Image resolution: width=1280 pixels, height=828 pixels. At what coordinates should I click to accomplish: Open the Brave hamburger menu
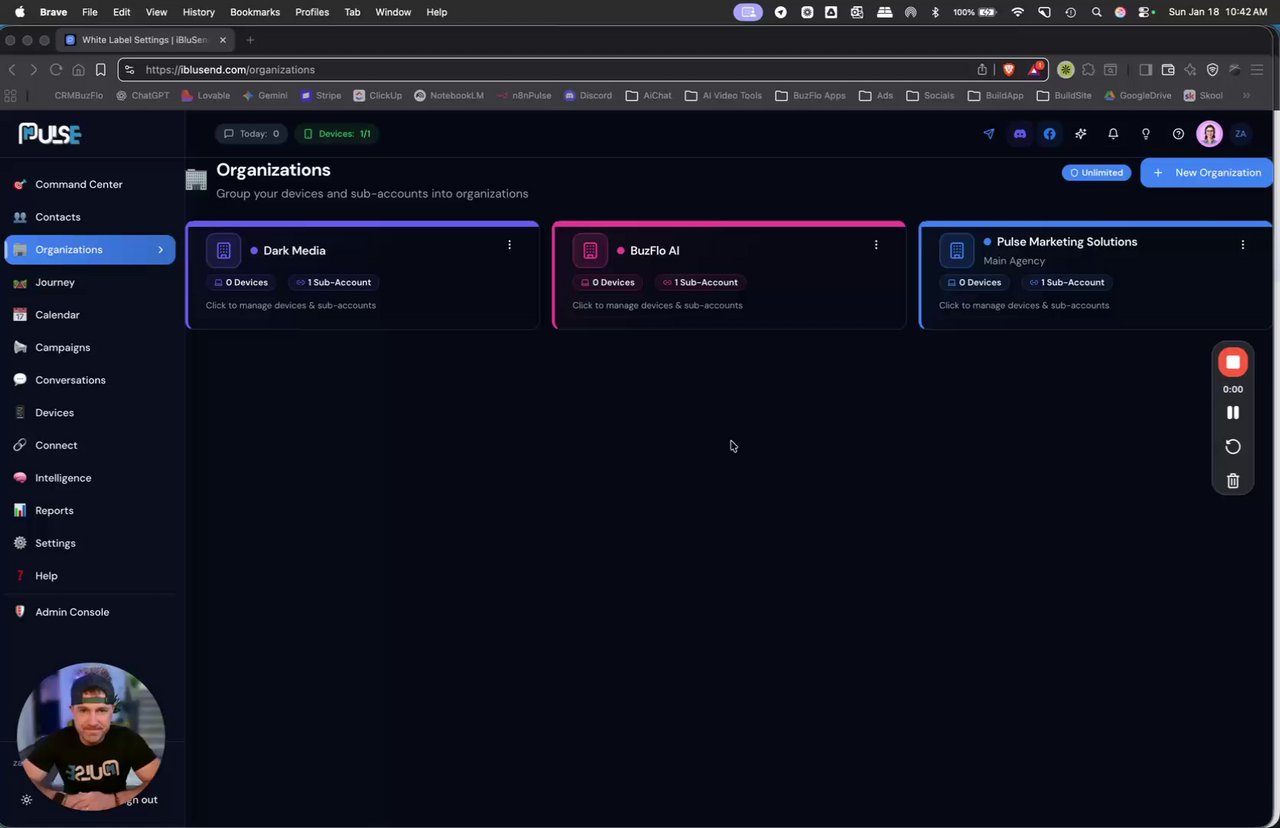1257,70
